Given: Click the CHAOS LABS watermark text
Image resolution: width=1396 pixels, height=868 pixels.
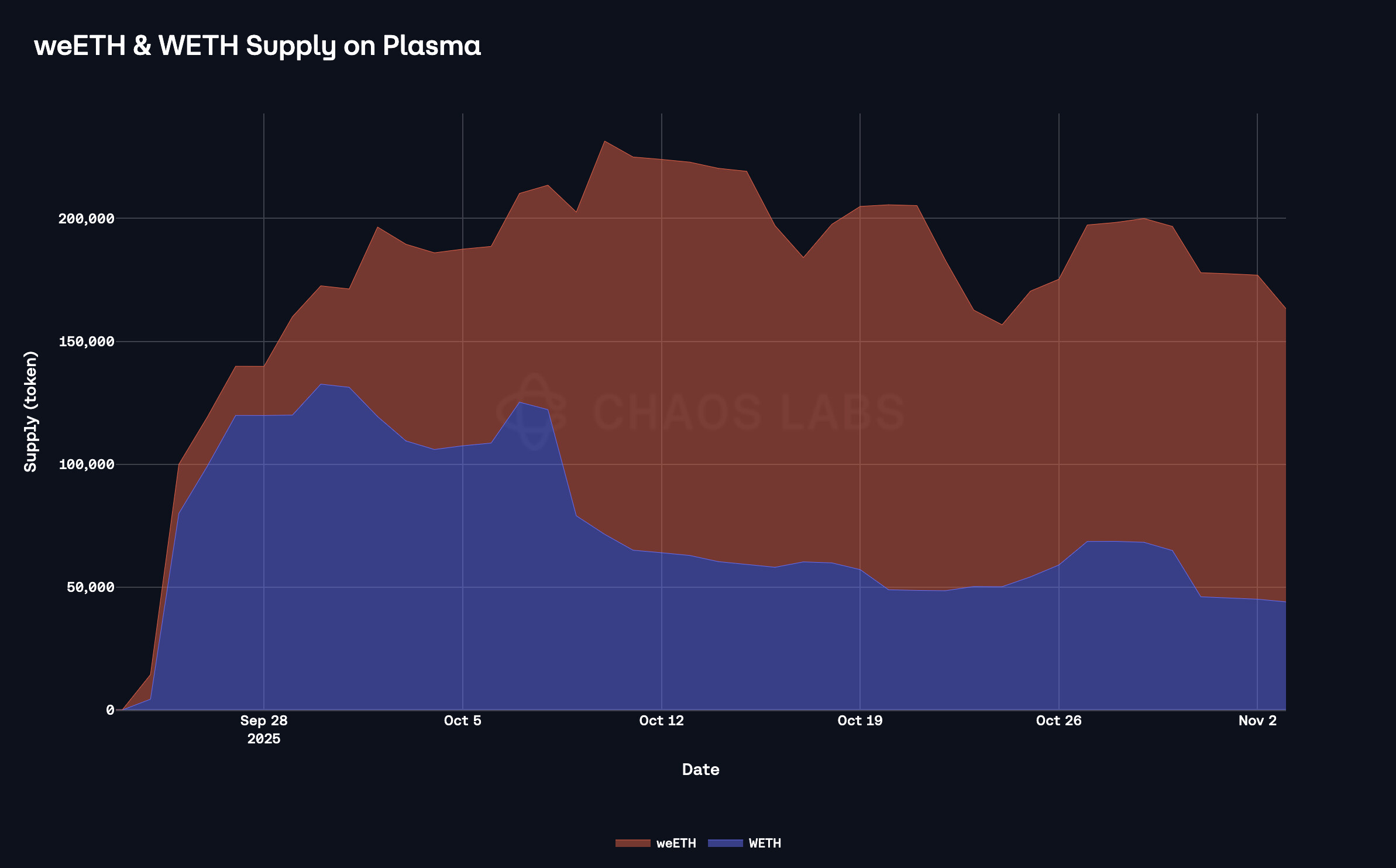Looking at the screenshot, I should click(748, 412).
